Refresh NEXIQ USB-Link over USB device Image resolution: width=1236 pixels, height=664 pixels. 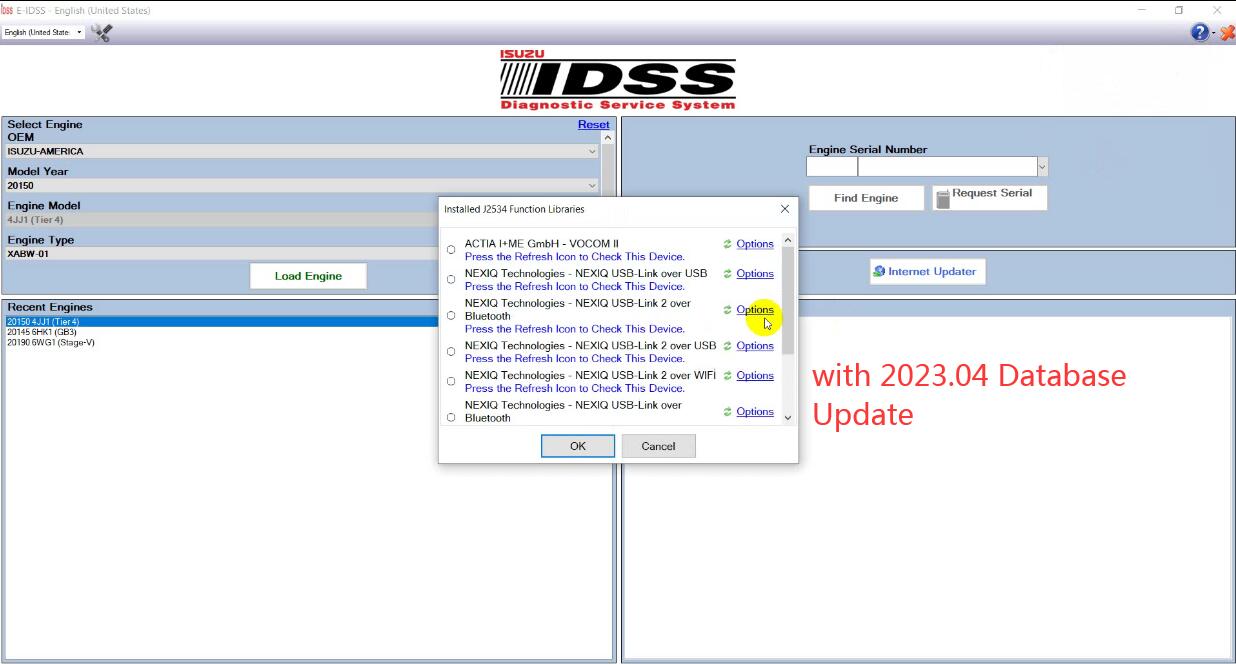coord(728,274)
